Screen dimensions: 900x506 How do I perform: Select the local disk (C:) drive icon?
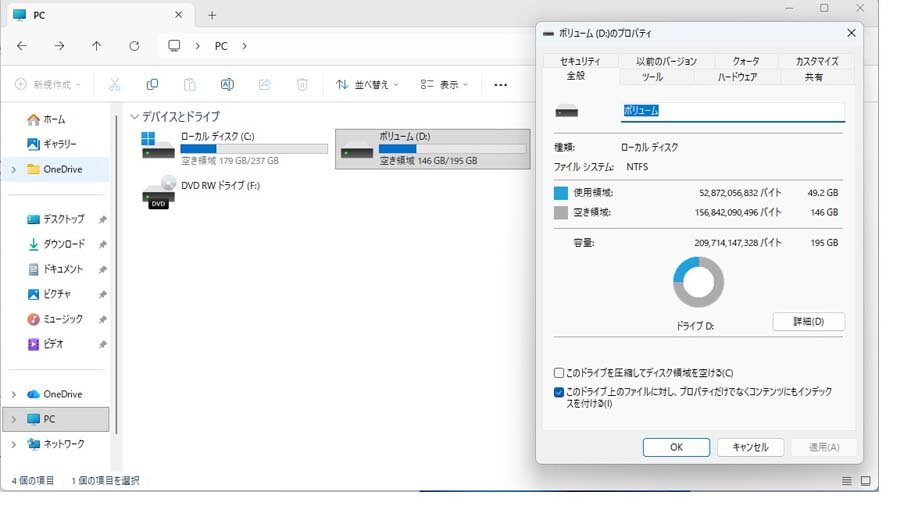tap(158, 145)
